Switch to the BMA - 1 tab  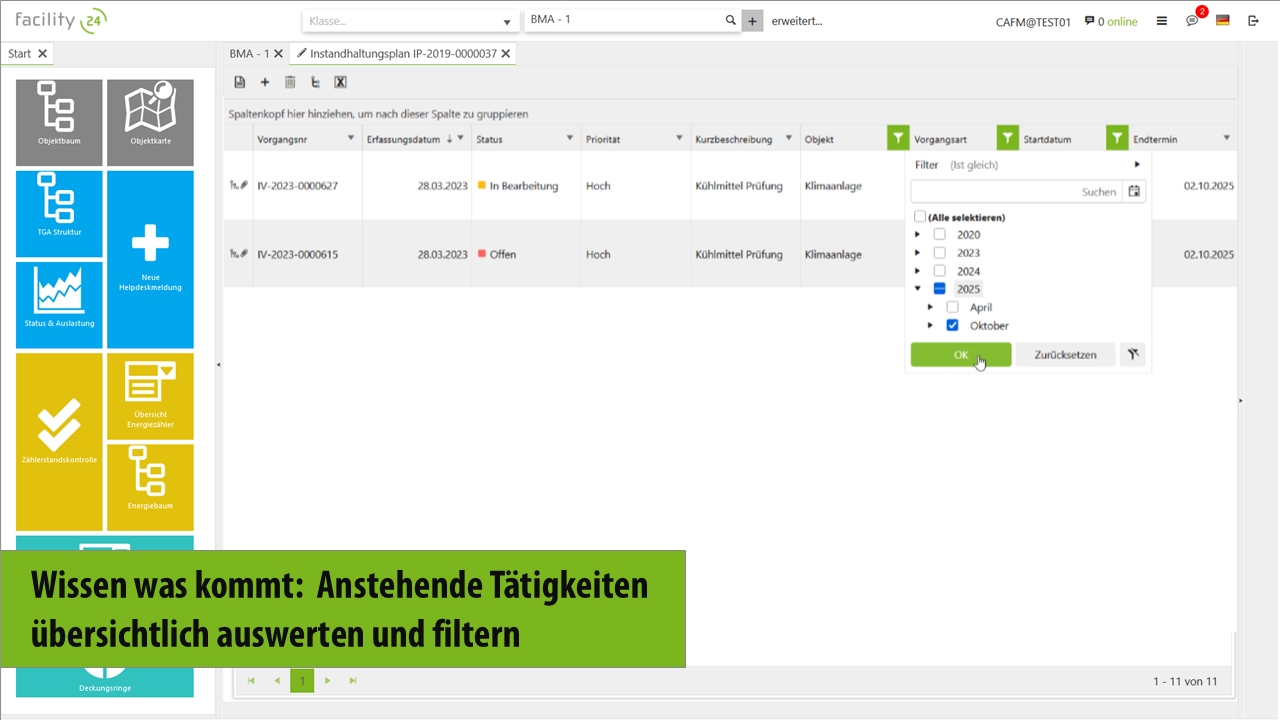[x=249, y=54]
